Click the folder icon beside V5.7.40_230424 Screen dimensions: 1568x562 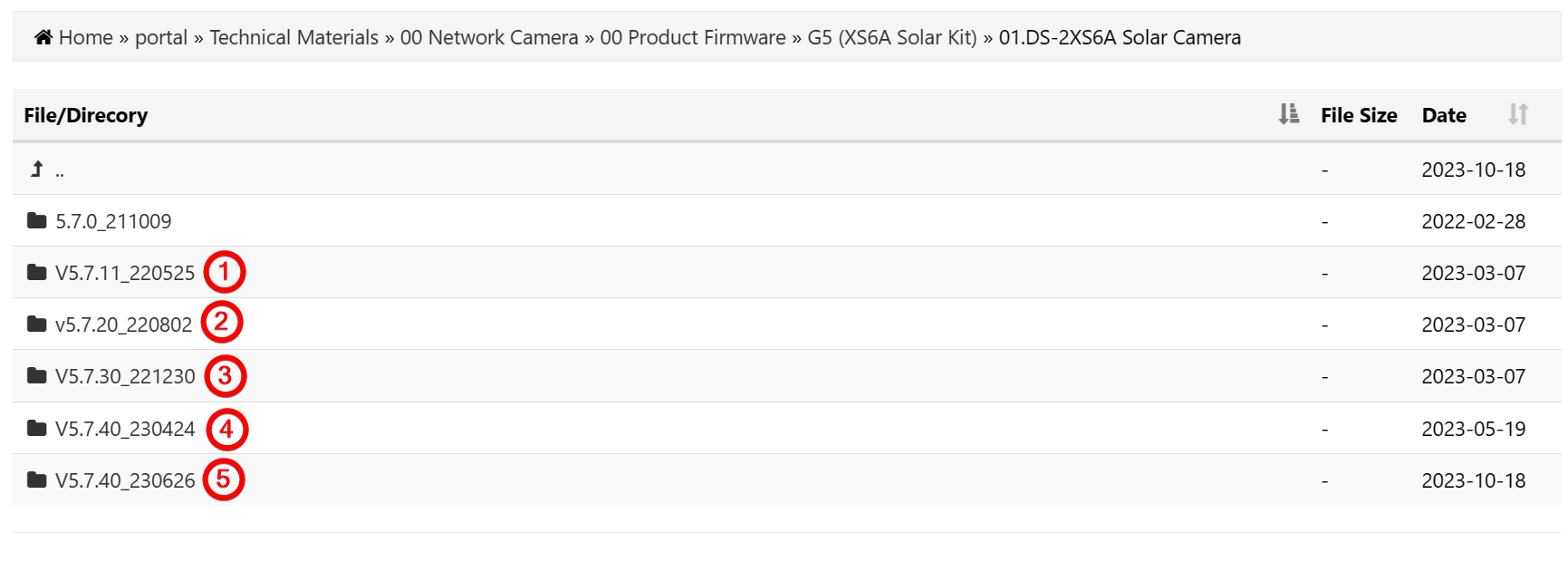click(35, 428)
